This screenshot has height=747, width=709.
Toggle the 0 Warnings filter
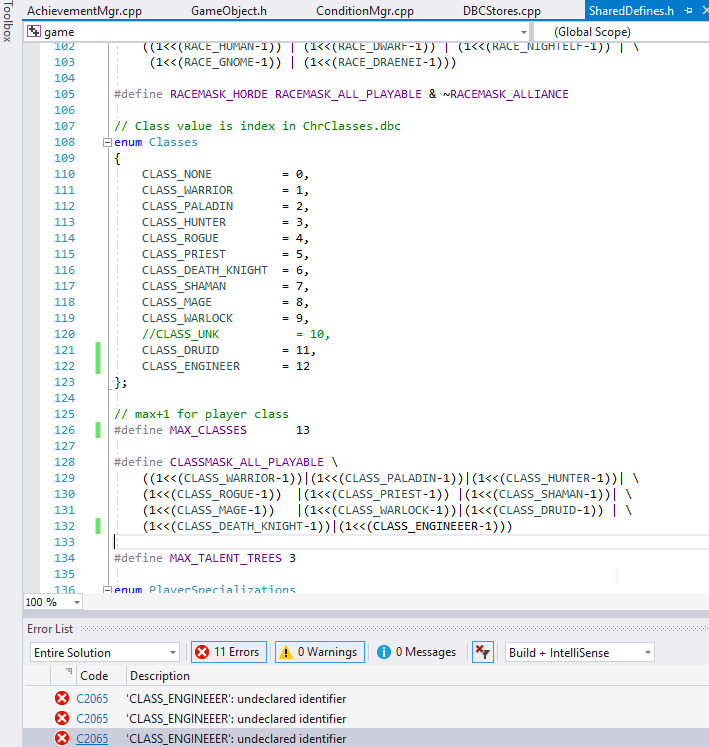(x=320, y=652)
